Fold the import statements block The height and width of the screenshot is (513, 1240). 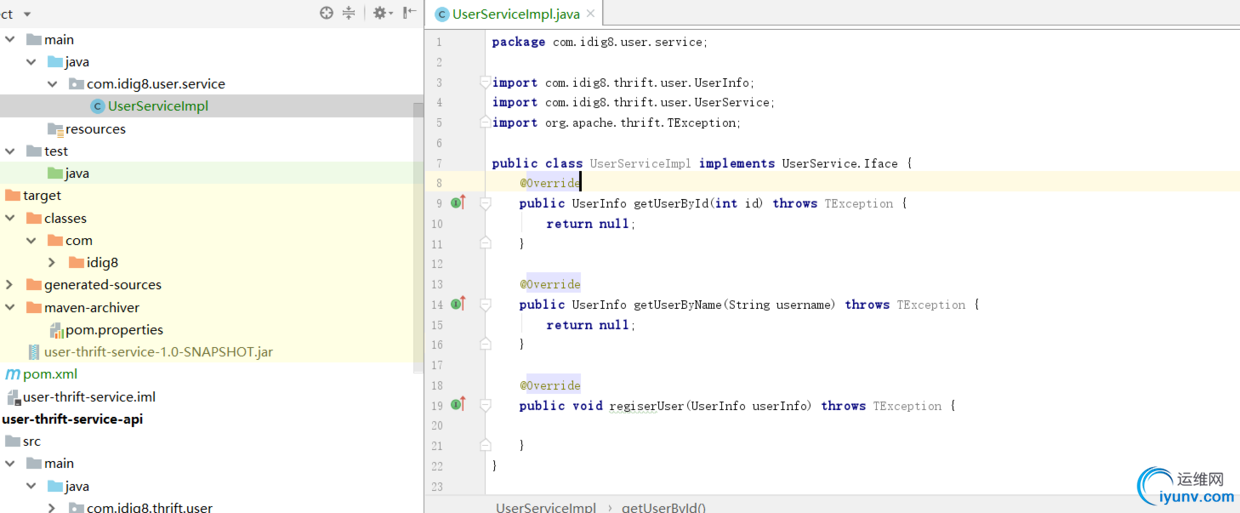[x=485, y=82]
